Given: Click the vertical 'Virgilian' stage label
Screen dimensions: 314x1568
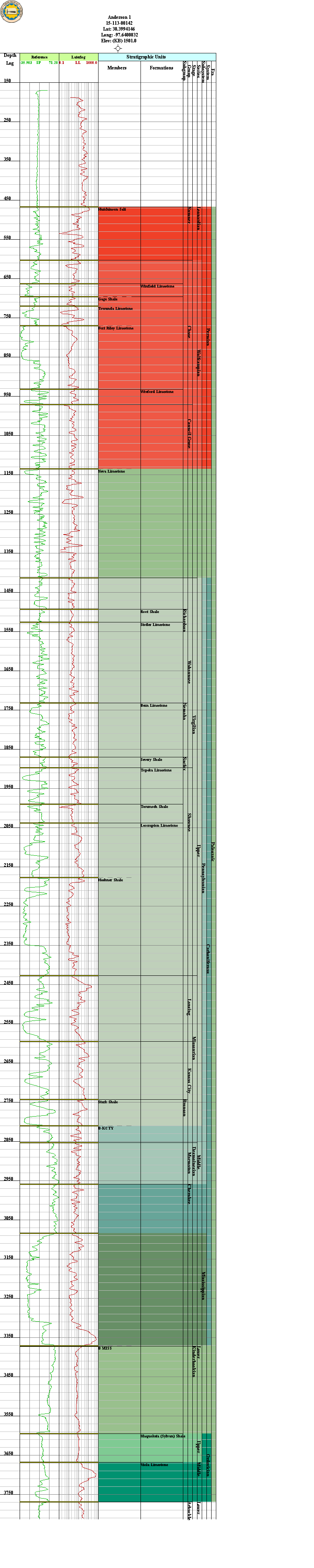Looking at the screenshot, I should coord(194,725).
